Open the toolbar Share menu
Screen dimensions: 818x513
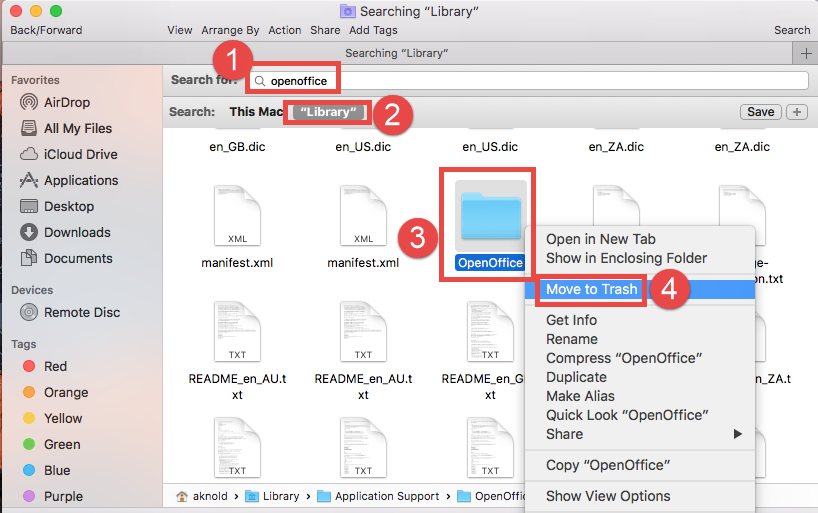pyautogui.click(x=325, y=30)
